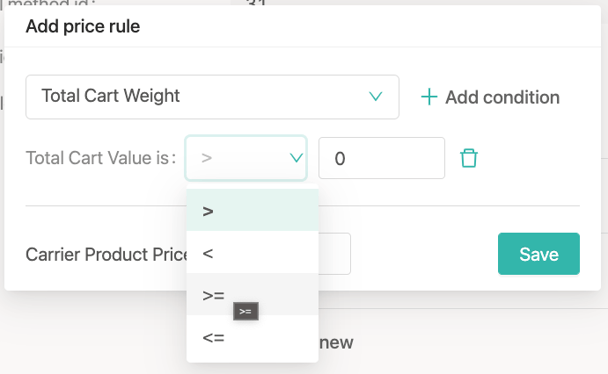Focus the cart value field showing 0
Image resolution: width=608 pixels, height=374 pixels.
[x=382, y=158]
